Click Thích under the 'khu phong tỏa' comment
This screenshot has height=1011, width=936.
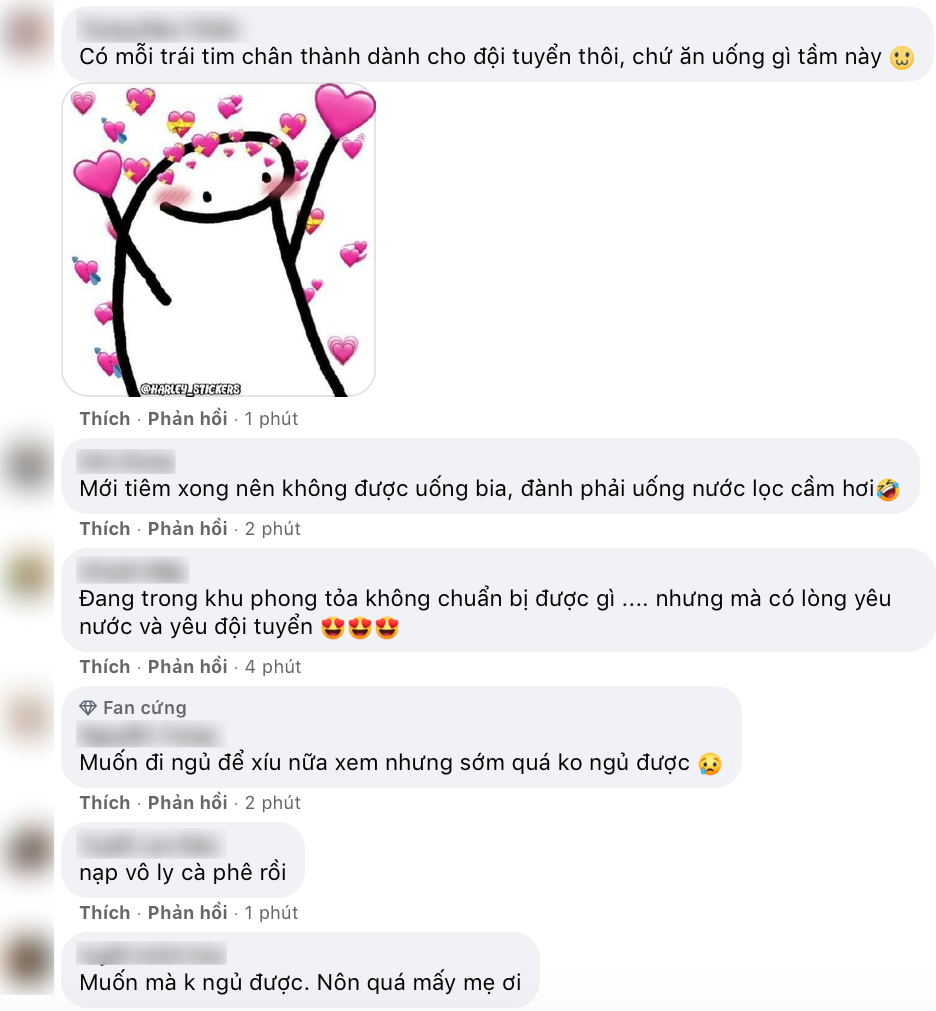tap(104, 667)
